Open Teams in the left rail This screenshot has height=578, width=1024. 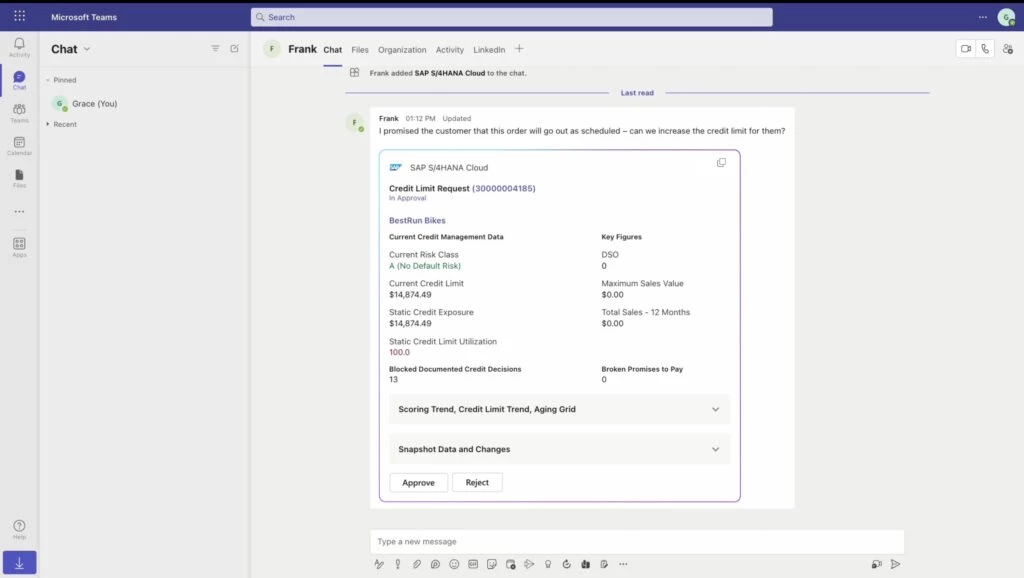19,113
